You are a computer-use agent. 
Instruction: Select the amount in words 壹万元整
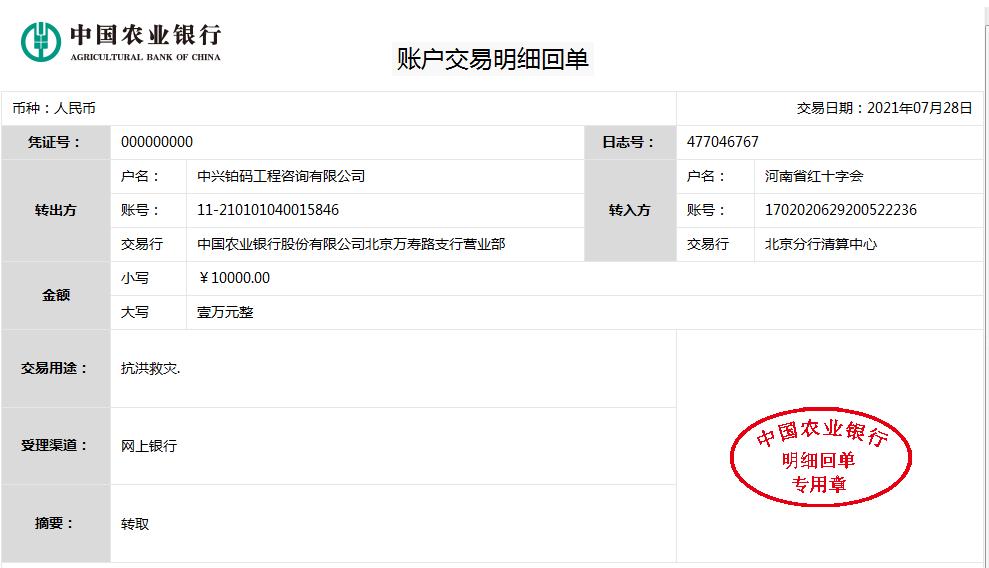coord(225,313)
